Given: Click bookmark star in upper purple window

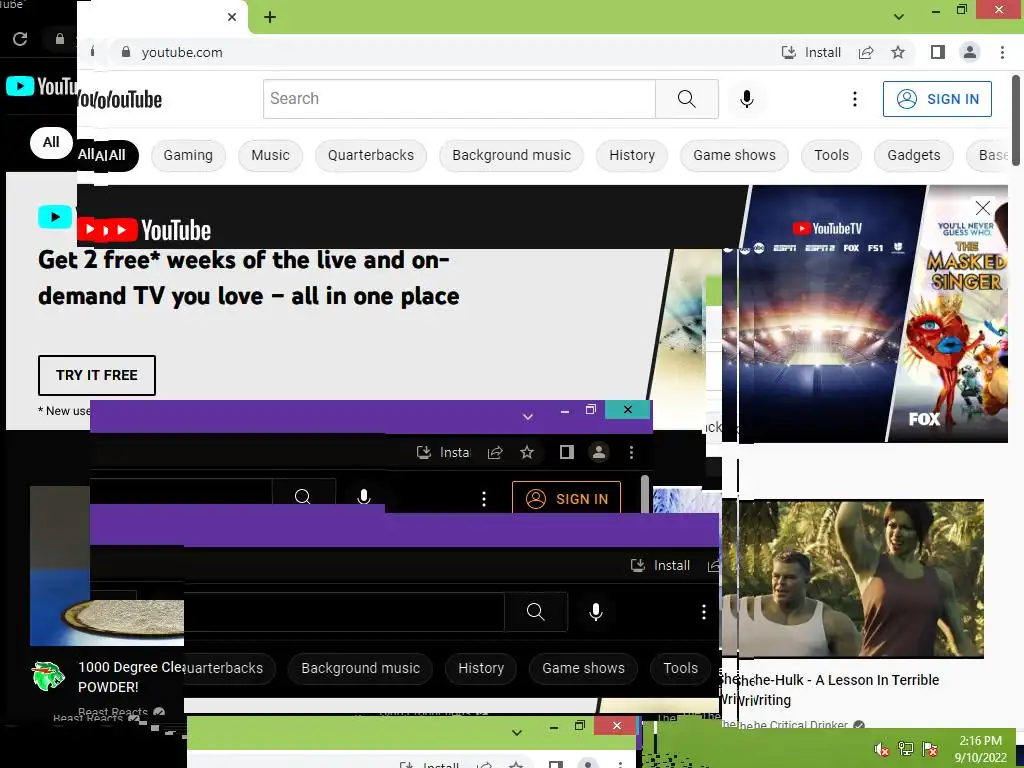Looking at the screenshot, I should [x=527, y=453].
